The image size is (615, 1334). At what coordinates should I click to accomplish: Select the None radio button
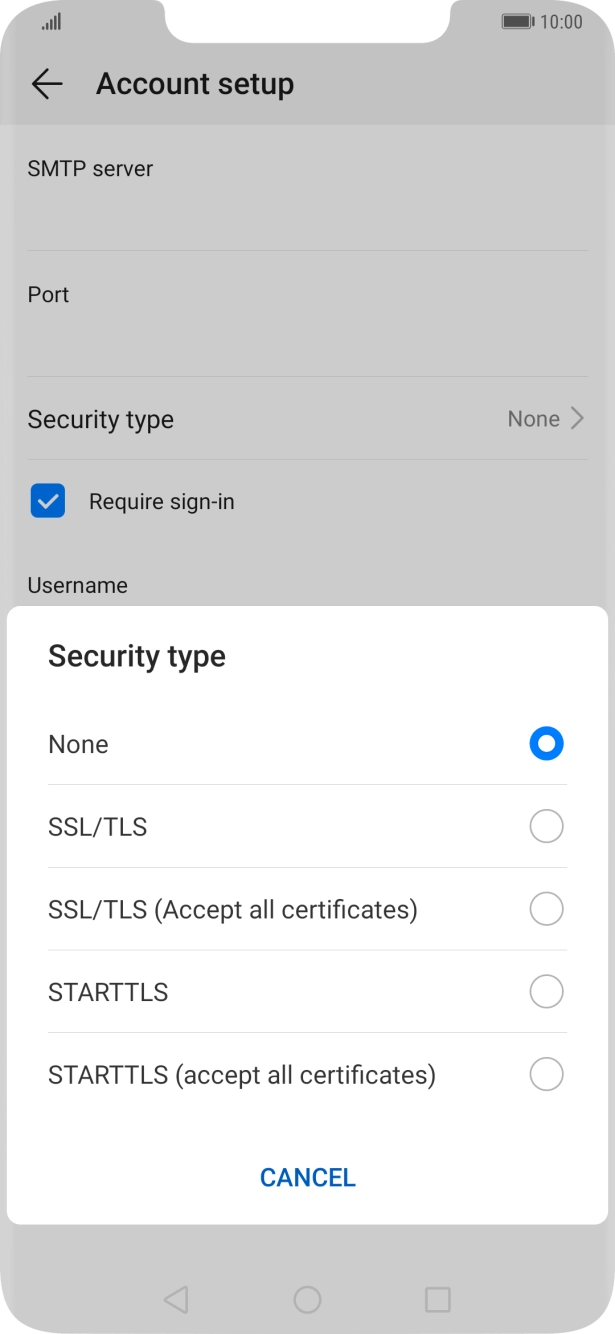546,744
